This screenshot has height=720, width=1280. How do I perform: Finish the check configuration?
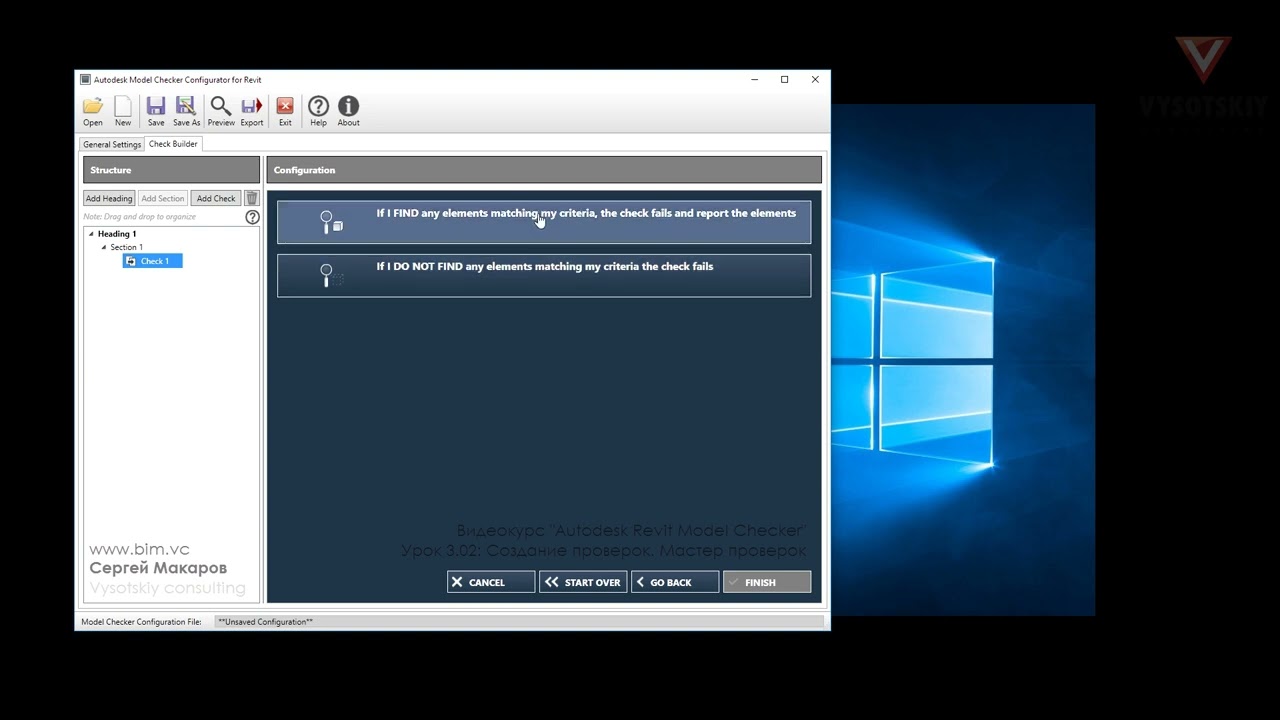coord(767,582)
